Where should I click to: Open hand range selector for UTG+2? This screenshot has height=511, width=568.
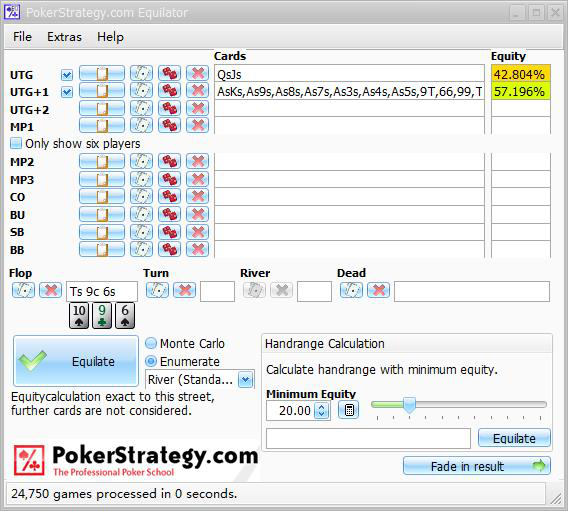(102, 108)
